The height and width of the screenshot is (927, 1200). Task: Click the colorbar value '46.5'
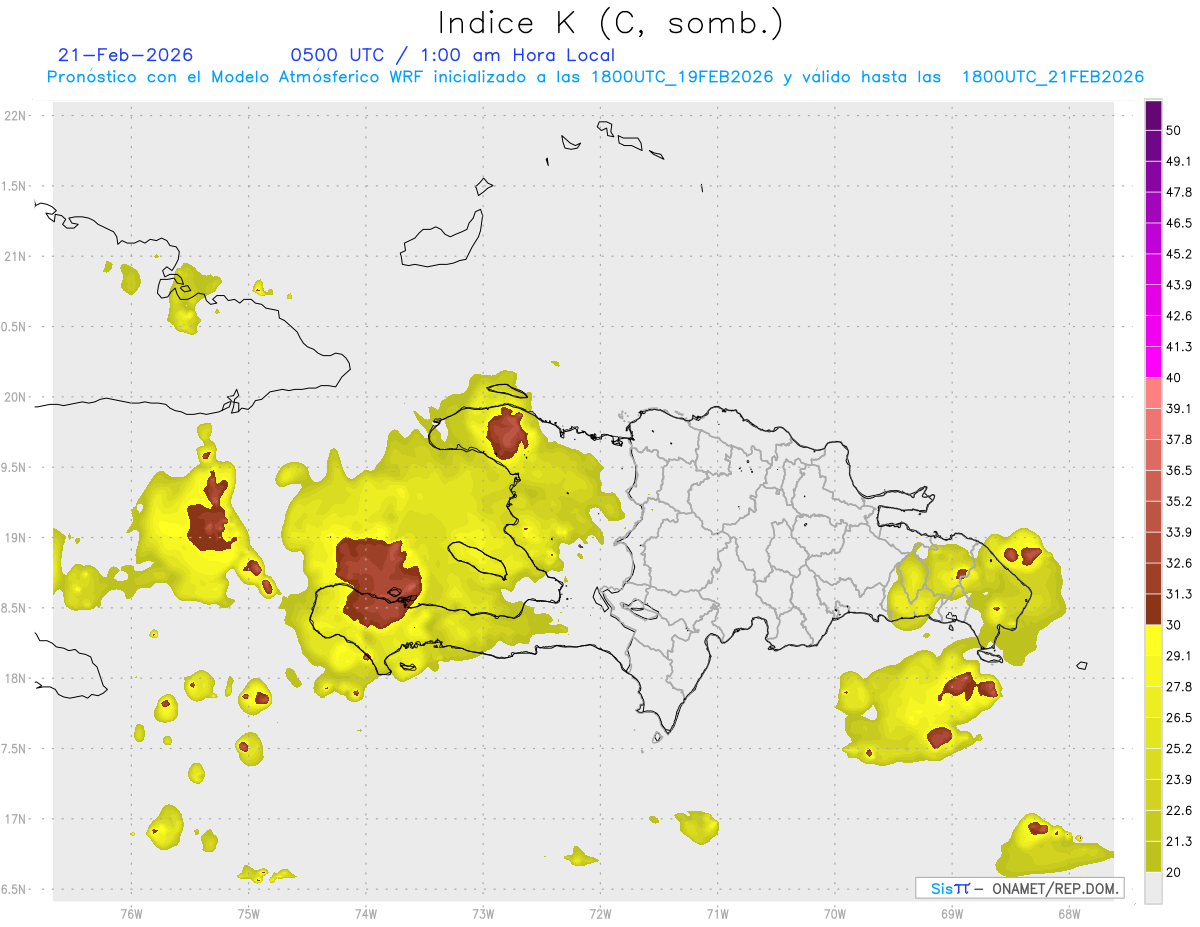click(x=1179, y=223)
